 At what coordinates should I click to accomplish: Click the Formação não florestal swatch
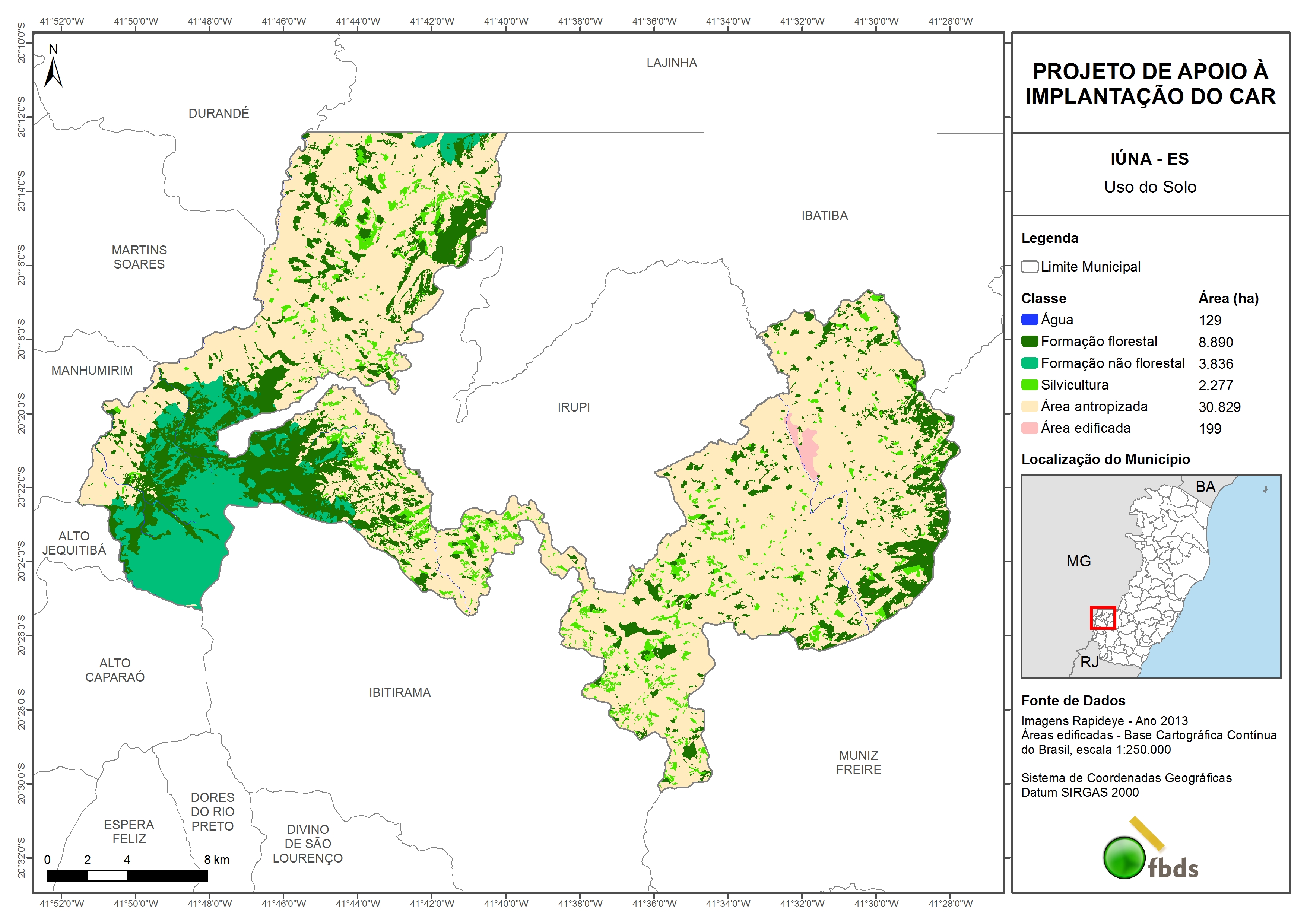[1029, 363]
